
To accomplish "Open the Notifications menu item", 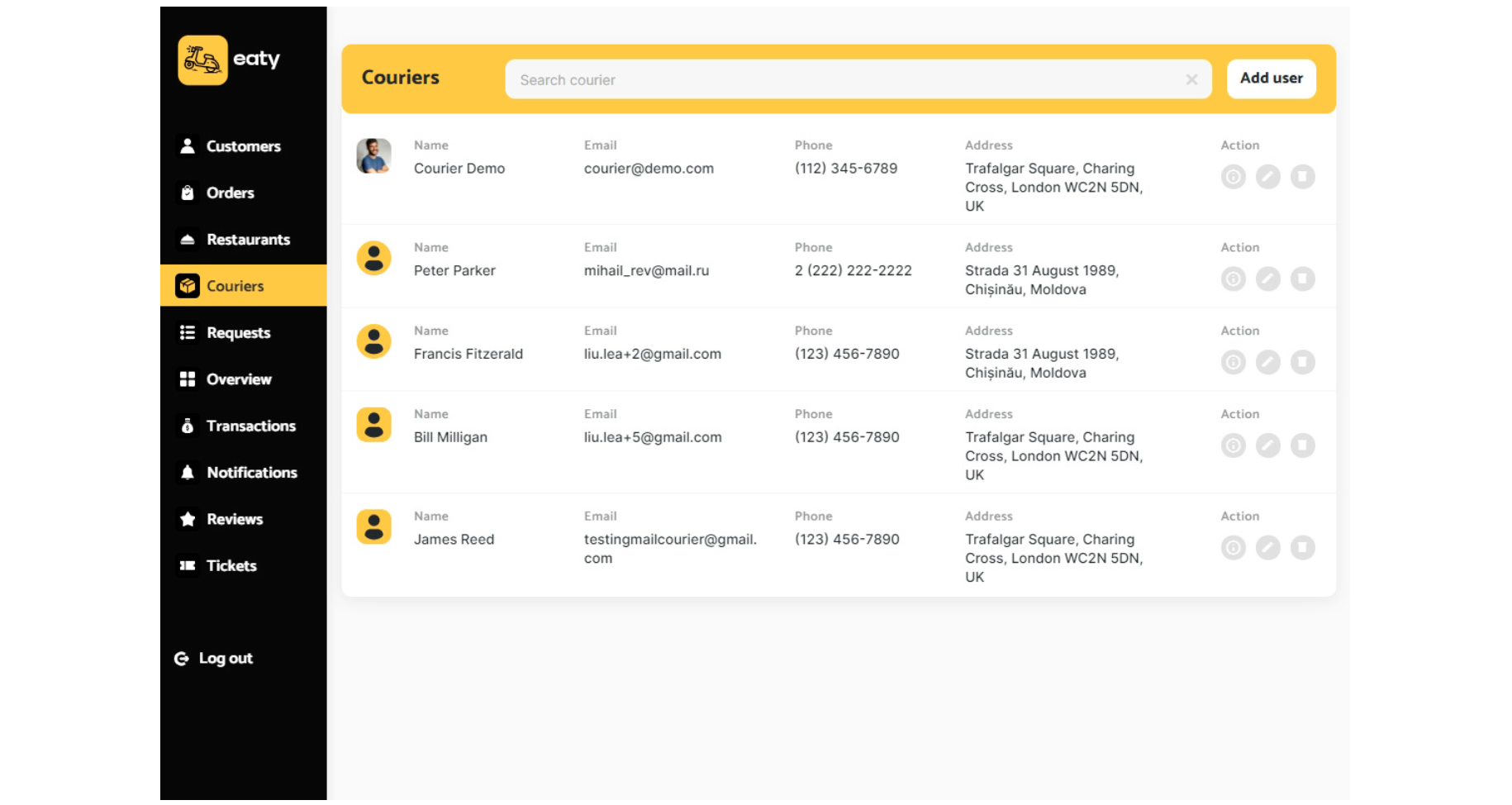I will pos(251,473).
